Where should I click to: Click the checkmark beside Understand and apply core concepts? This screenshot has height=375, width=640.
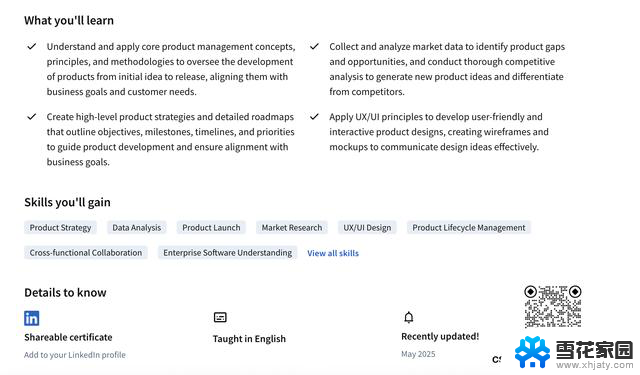[31, 47]
